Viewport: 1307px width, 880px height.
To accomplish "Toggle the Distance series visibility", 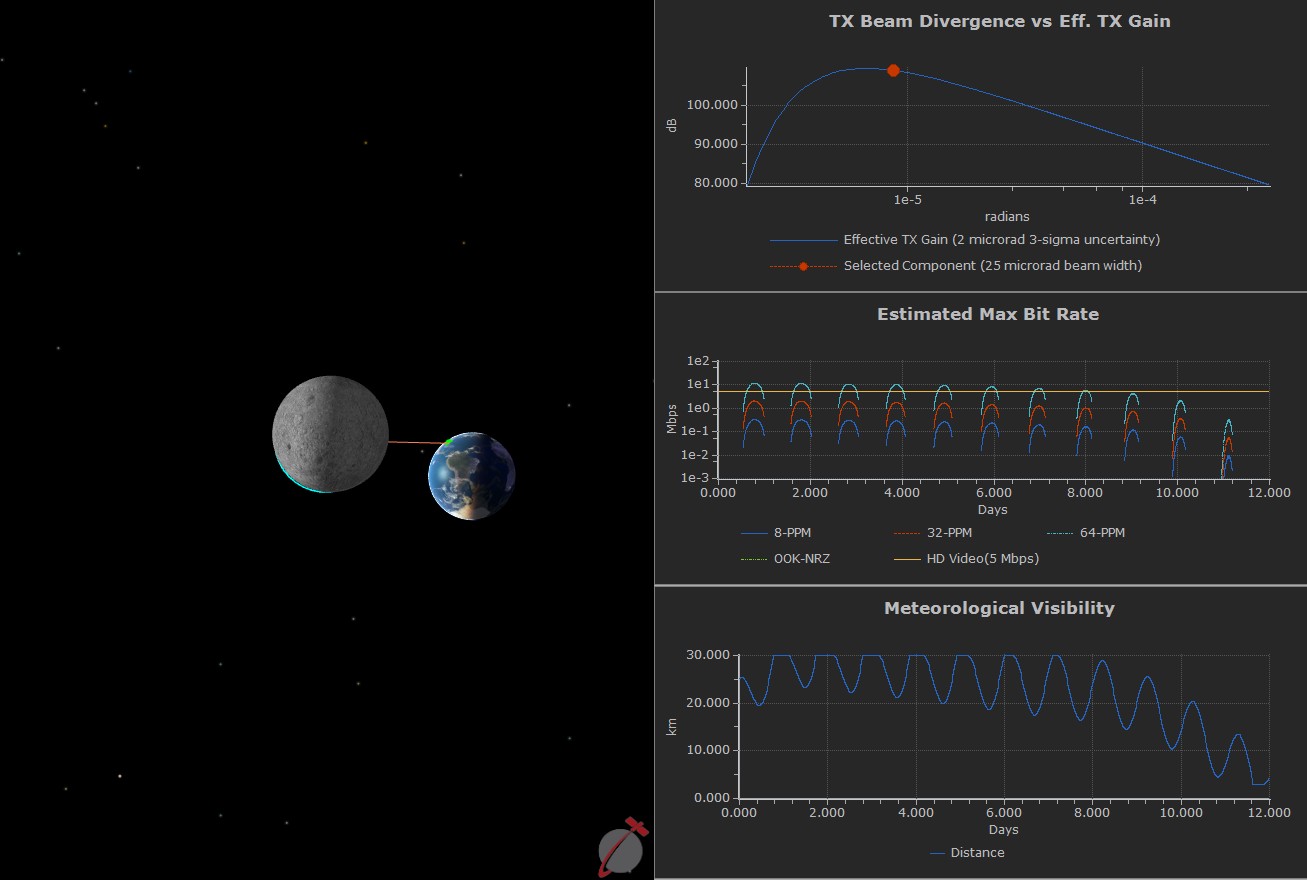I will point(978,852).
